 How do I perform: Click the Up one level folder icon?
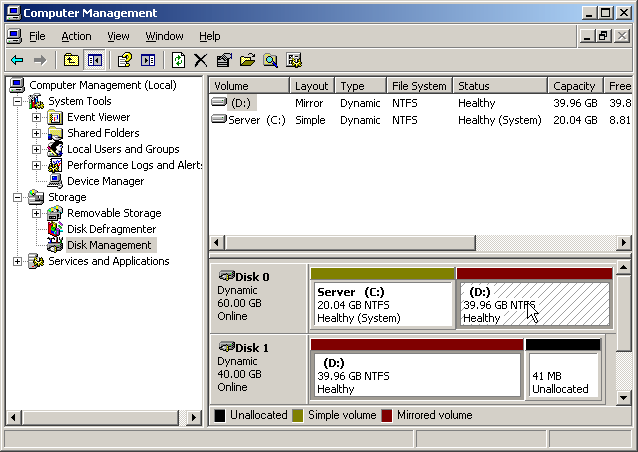coord(71,61)
